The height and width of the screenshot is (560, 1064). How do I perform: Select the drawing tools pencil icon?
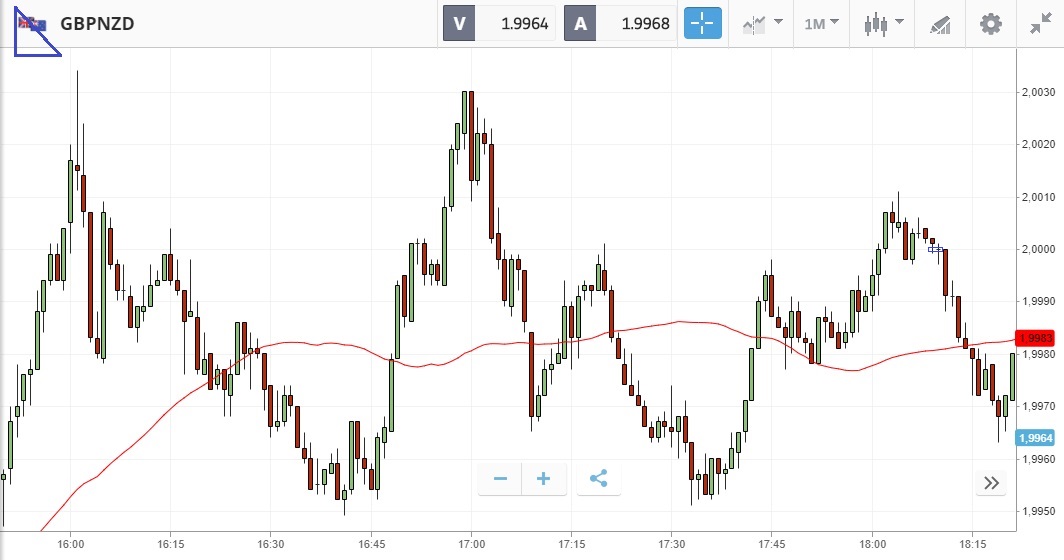click(x=940, y=23)
